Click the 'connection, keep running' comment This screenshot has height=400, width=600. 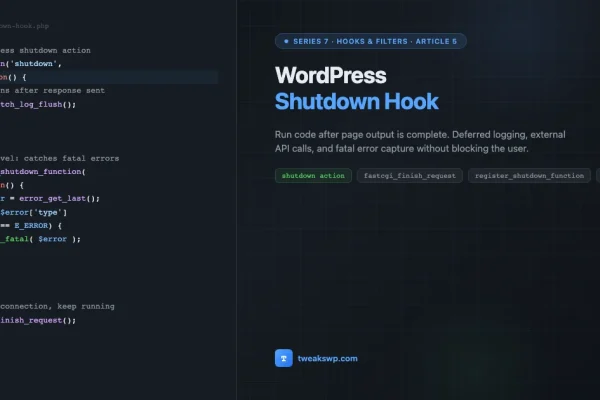tap(57, 306)
